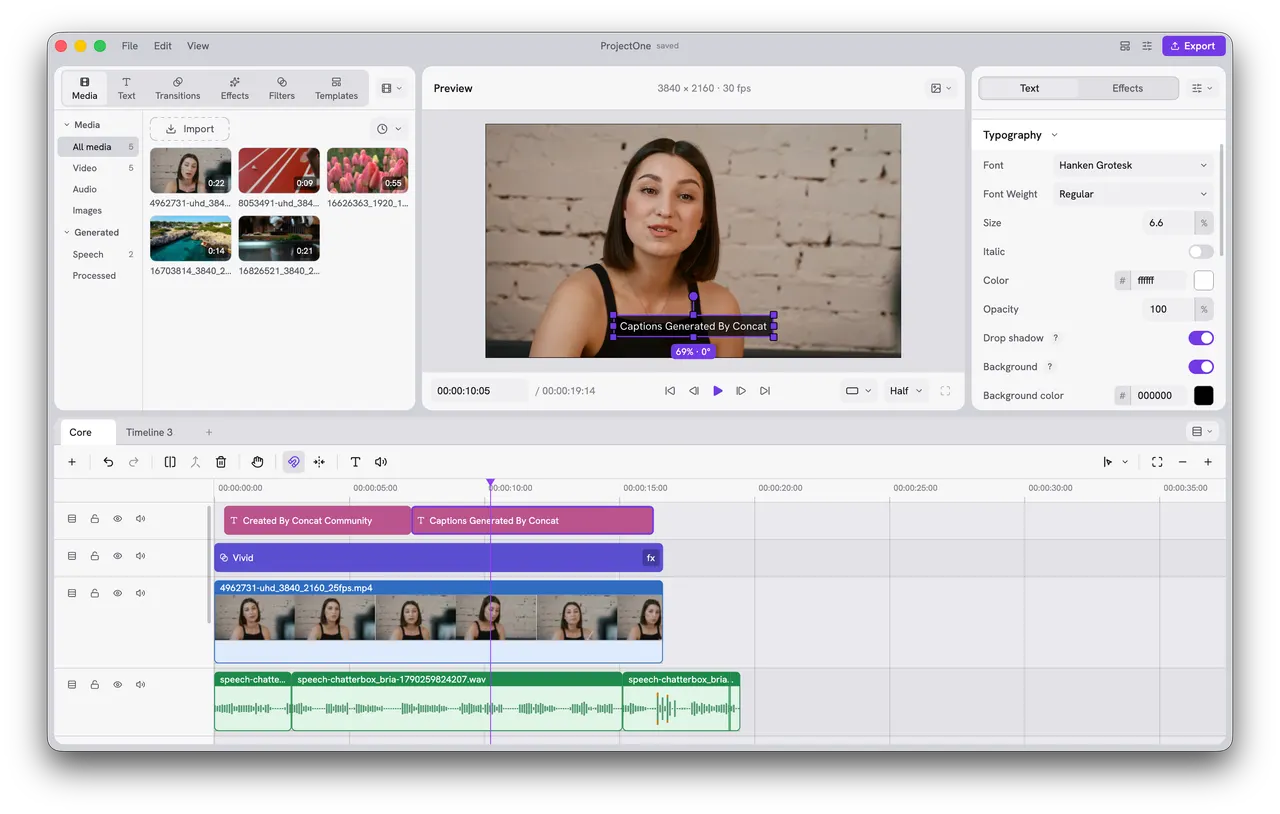1280x814 pixels.
Task: Open the Font Weight dropdown
Action: [x=1133, y=194]
